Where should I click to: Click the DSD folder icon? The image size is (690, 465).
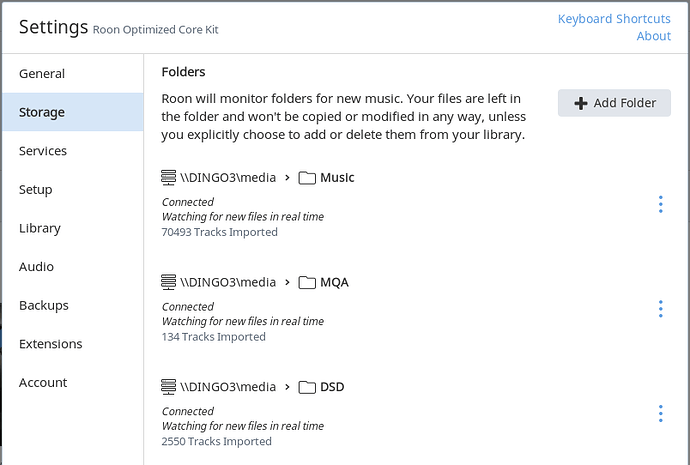[x=307, y=388]
